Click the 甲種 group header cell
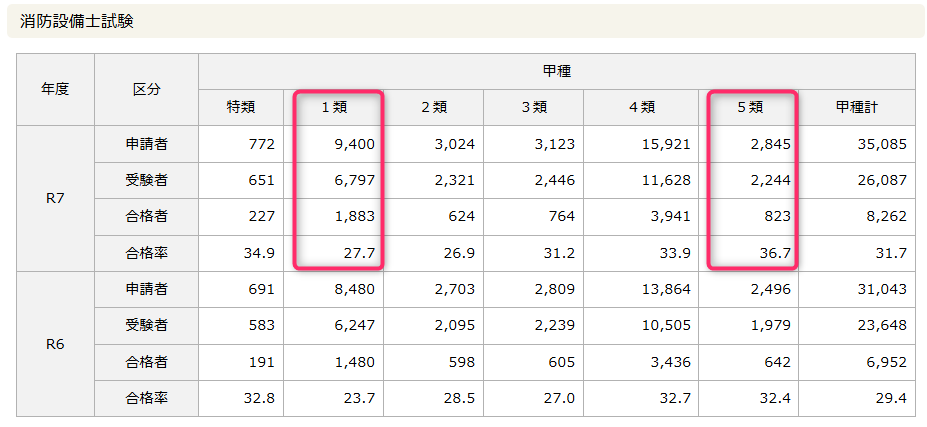The image size is (927, 427). (x=556, y=71)
